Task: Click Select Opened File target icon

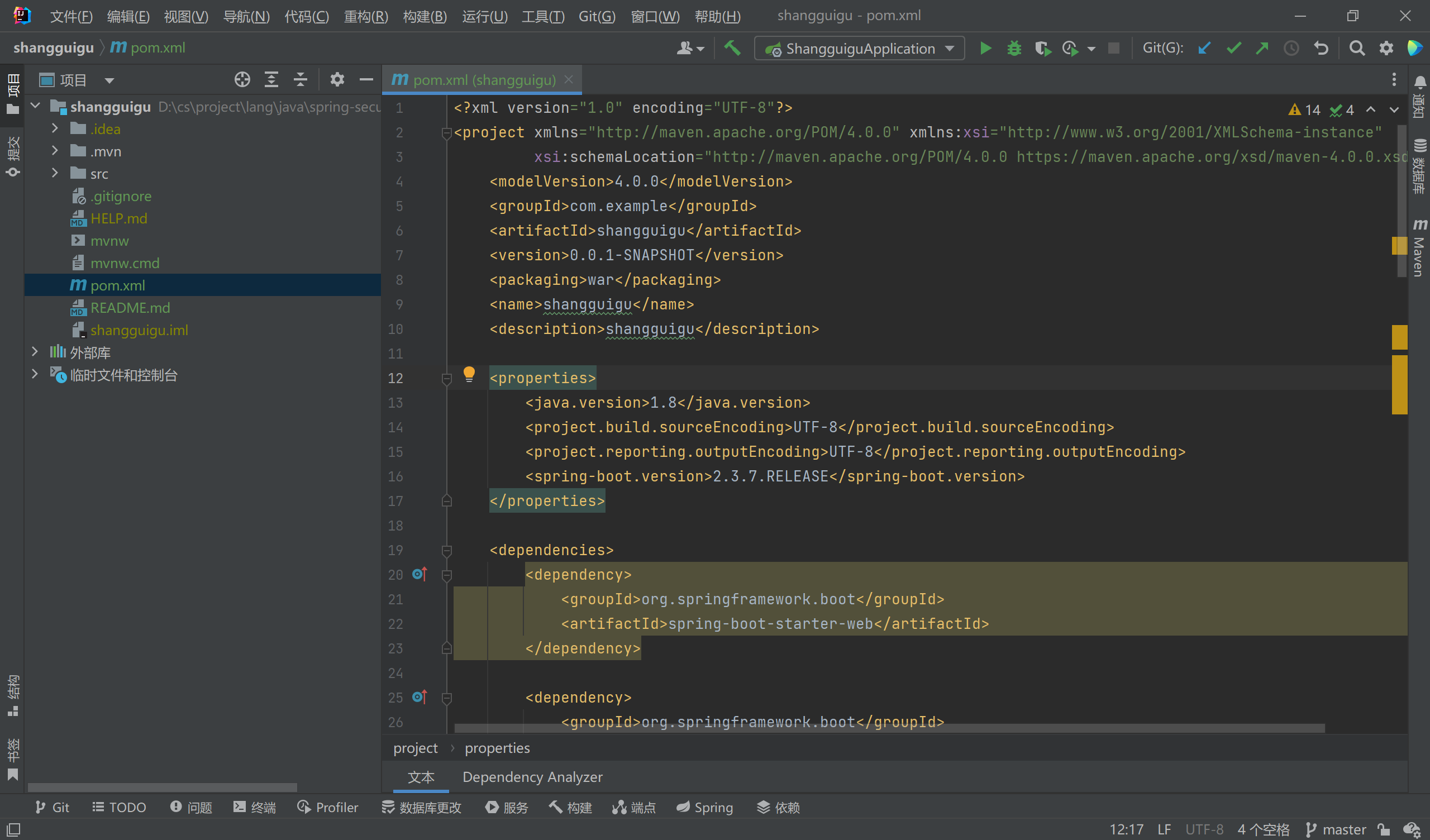Action: (x=242, y=80)
